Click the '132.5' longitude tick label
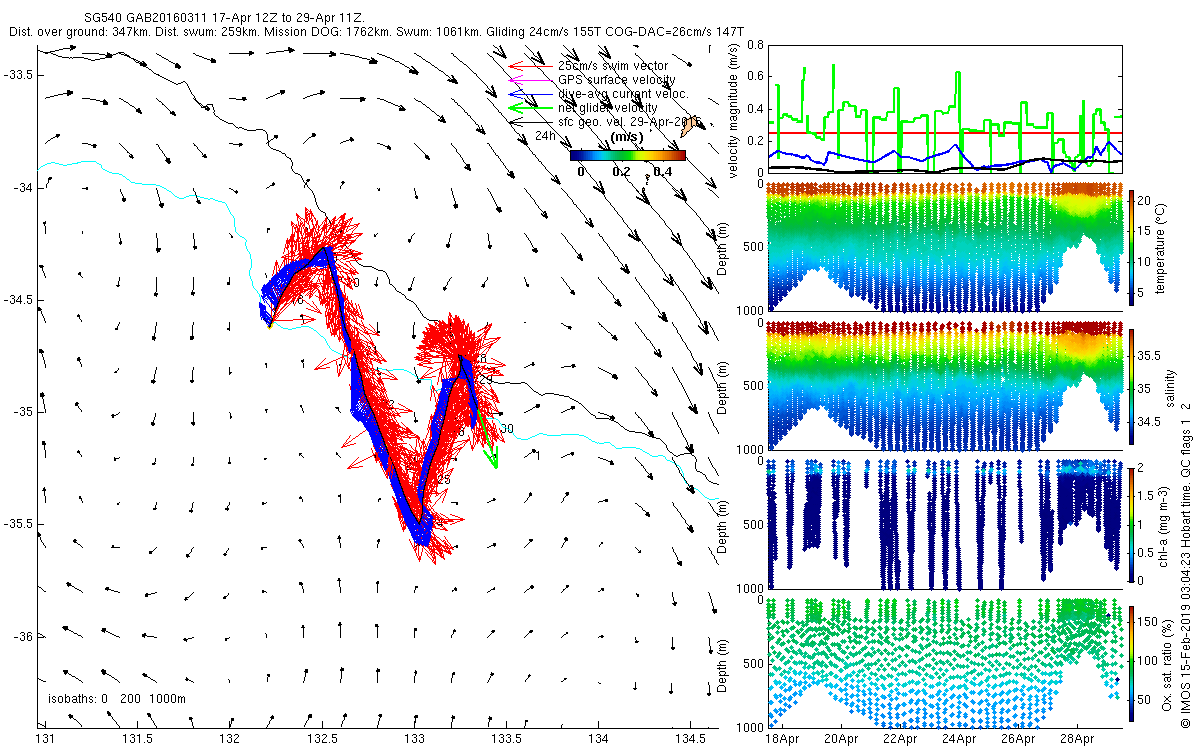 click(322, 738)
